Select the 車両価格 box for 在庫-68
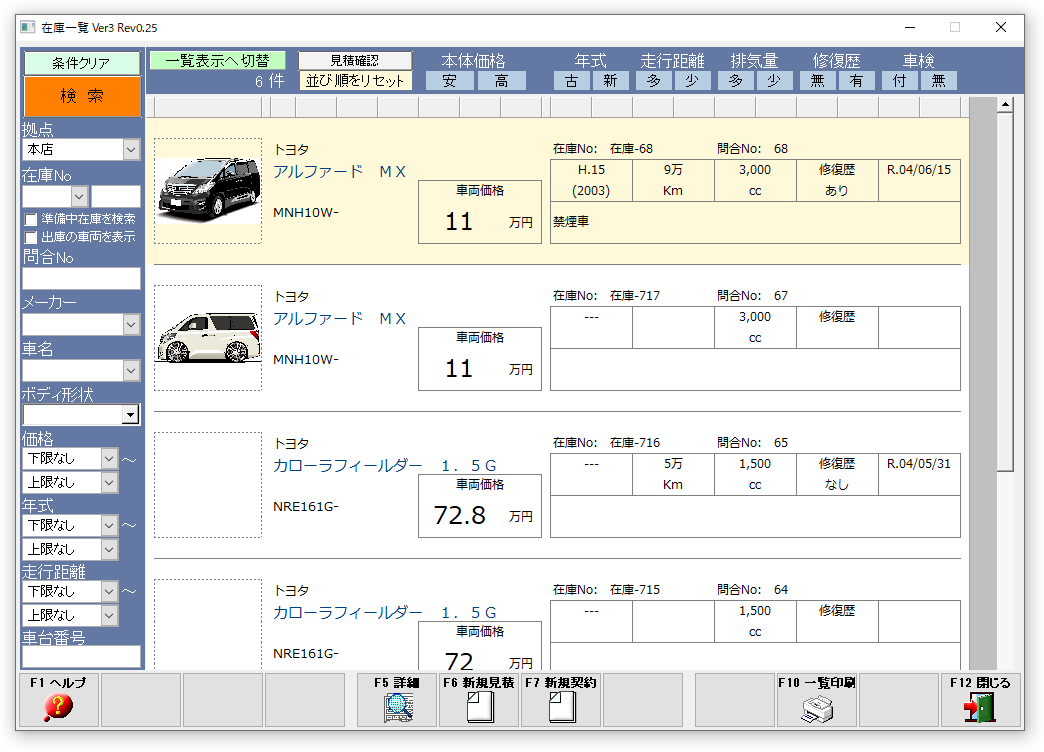The width and height of the screenshot is (1044, 752). click(x=480, y=212)
